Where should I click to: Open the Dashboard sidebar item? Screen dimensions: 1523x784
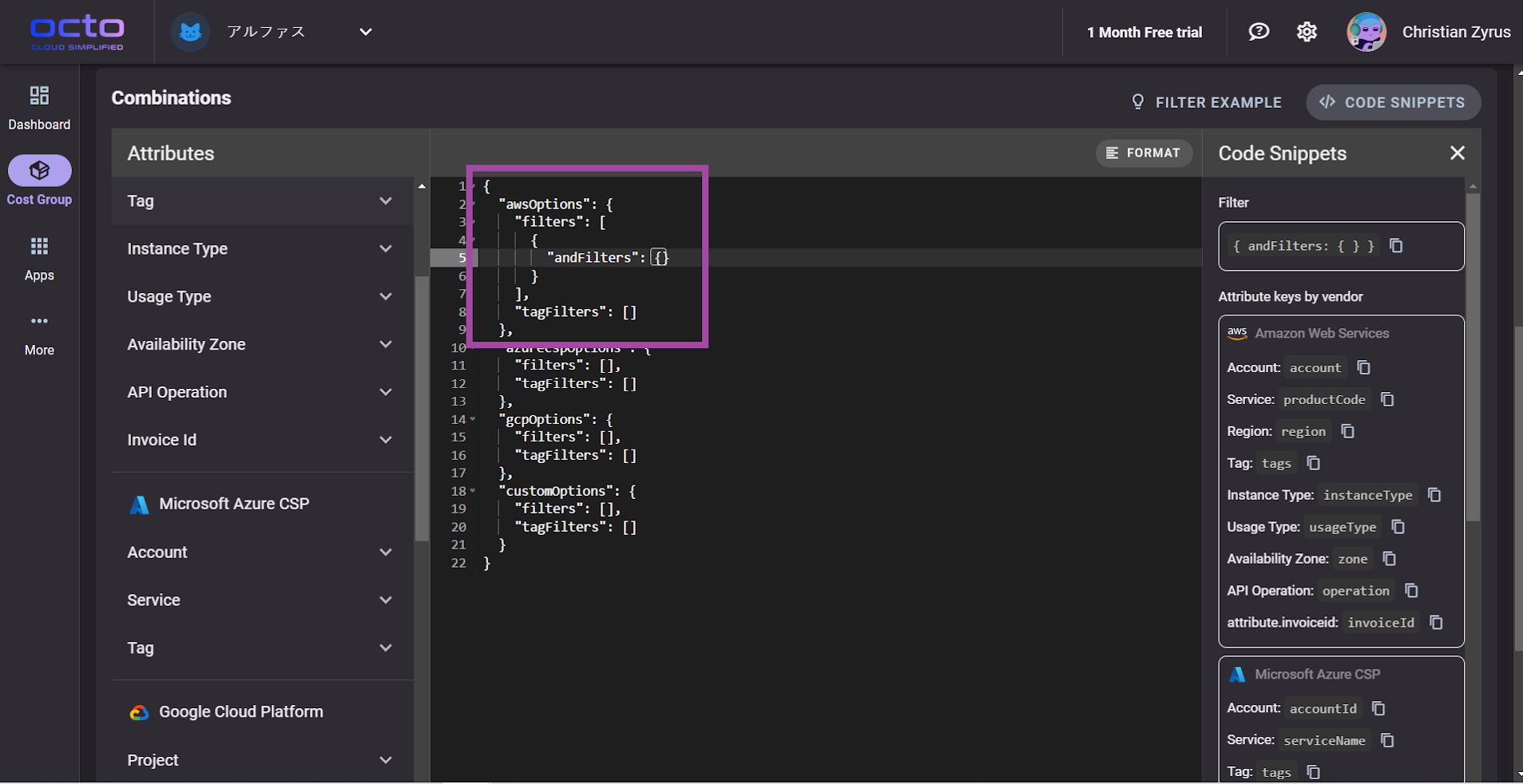point(39,108)
